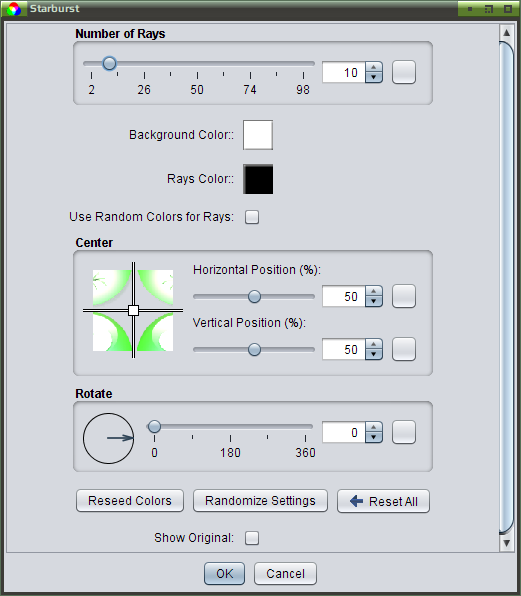Click the scrollbar down arrow
The width and height of the screenshot is (521, 596).
pos(507,543)
